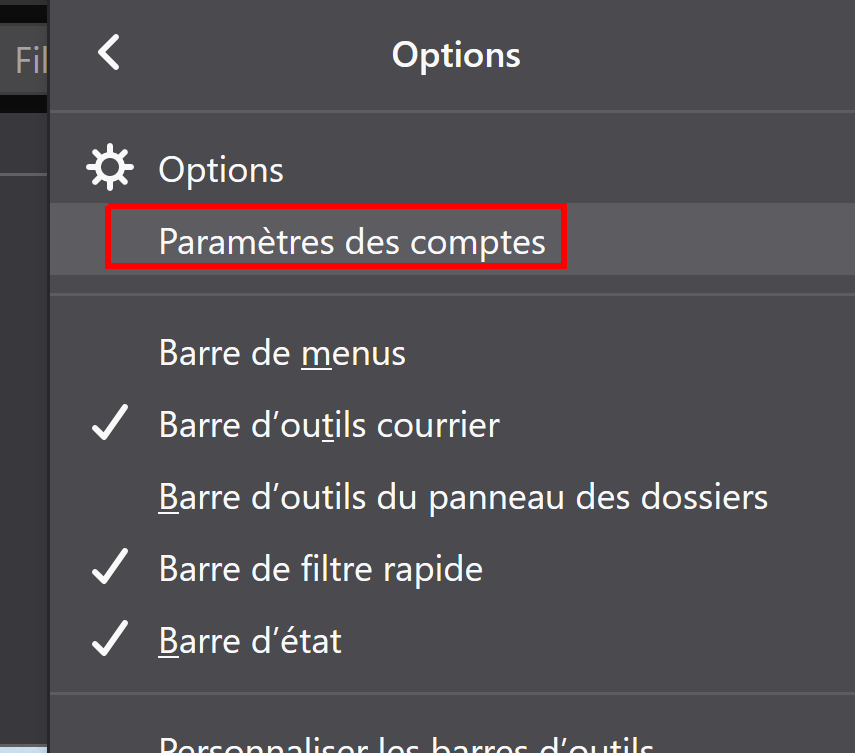Screen dimensions: 855x753
Task: Click the empty check slot before Barre de menus
Action: point(109,353)
